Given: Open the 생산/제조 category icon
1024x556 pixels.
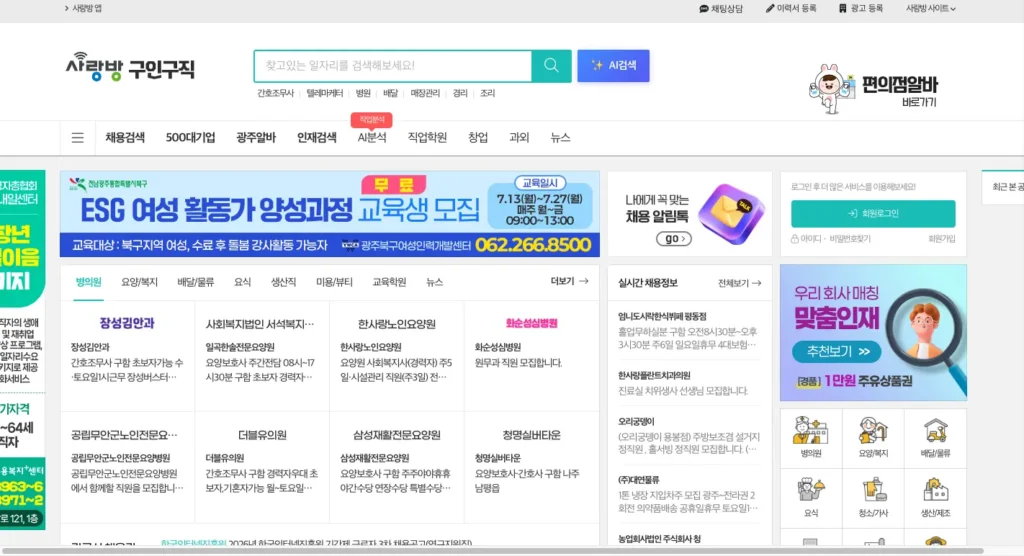Looking at the screenshot, I should [x=935, y=498].
